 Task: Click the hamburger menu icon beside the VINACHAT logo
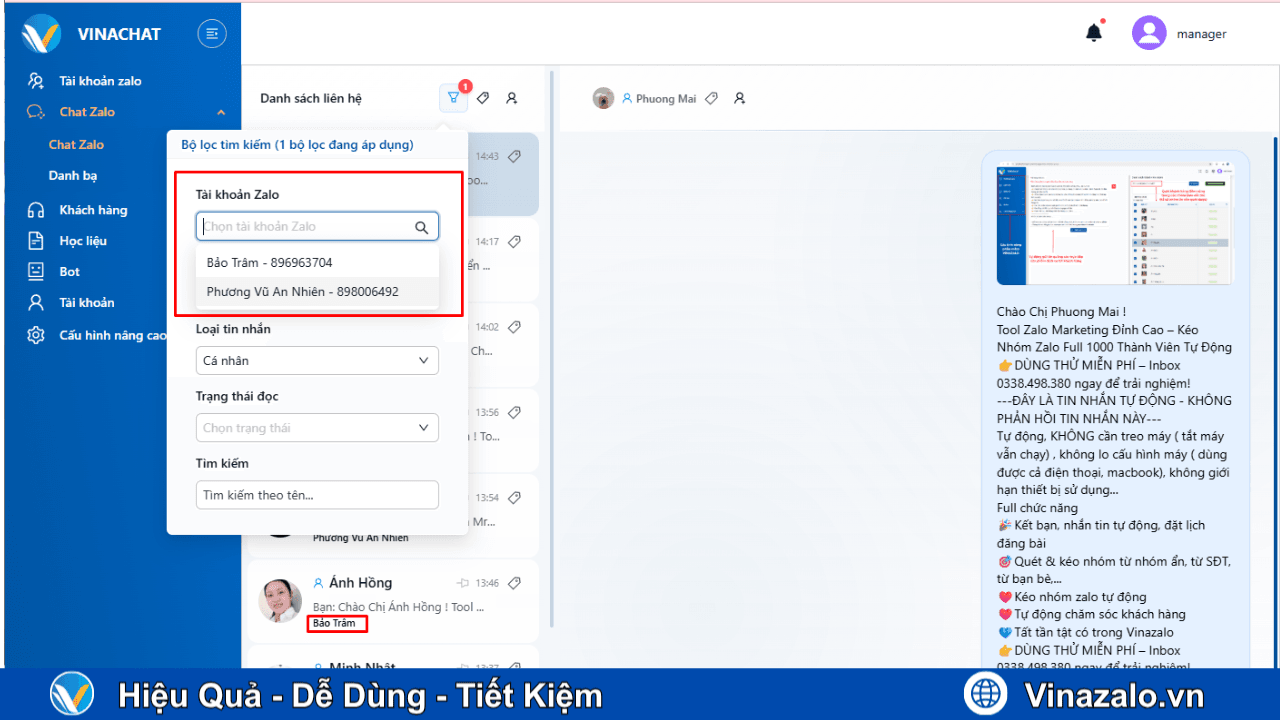(211, 33)
